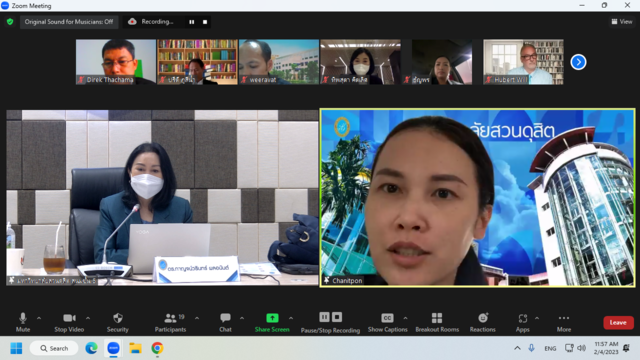Screen dimensions: 640x360
Task: Open Microsoft Edge from taskbar
Action: pyautogui.click(x=91, y=348)
